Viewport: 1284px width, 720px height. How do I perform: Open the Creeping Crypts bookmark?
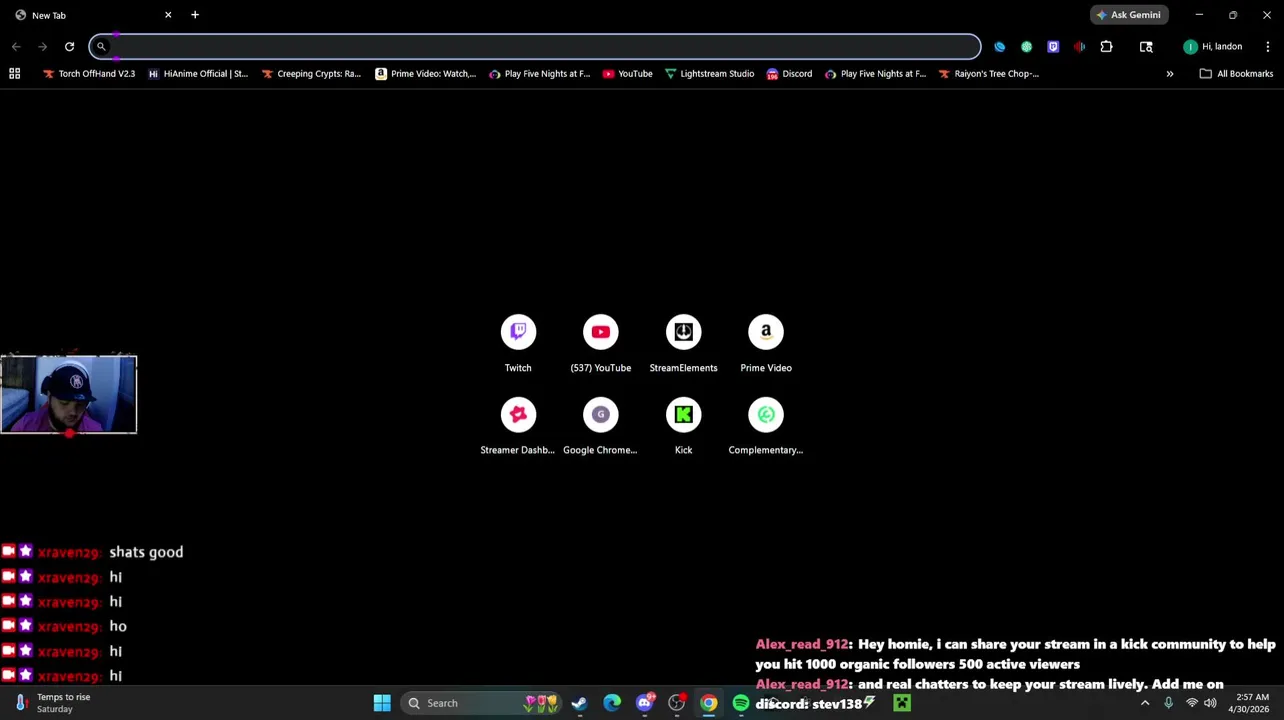pyautogui.click(x=311, y=73)
